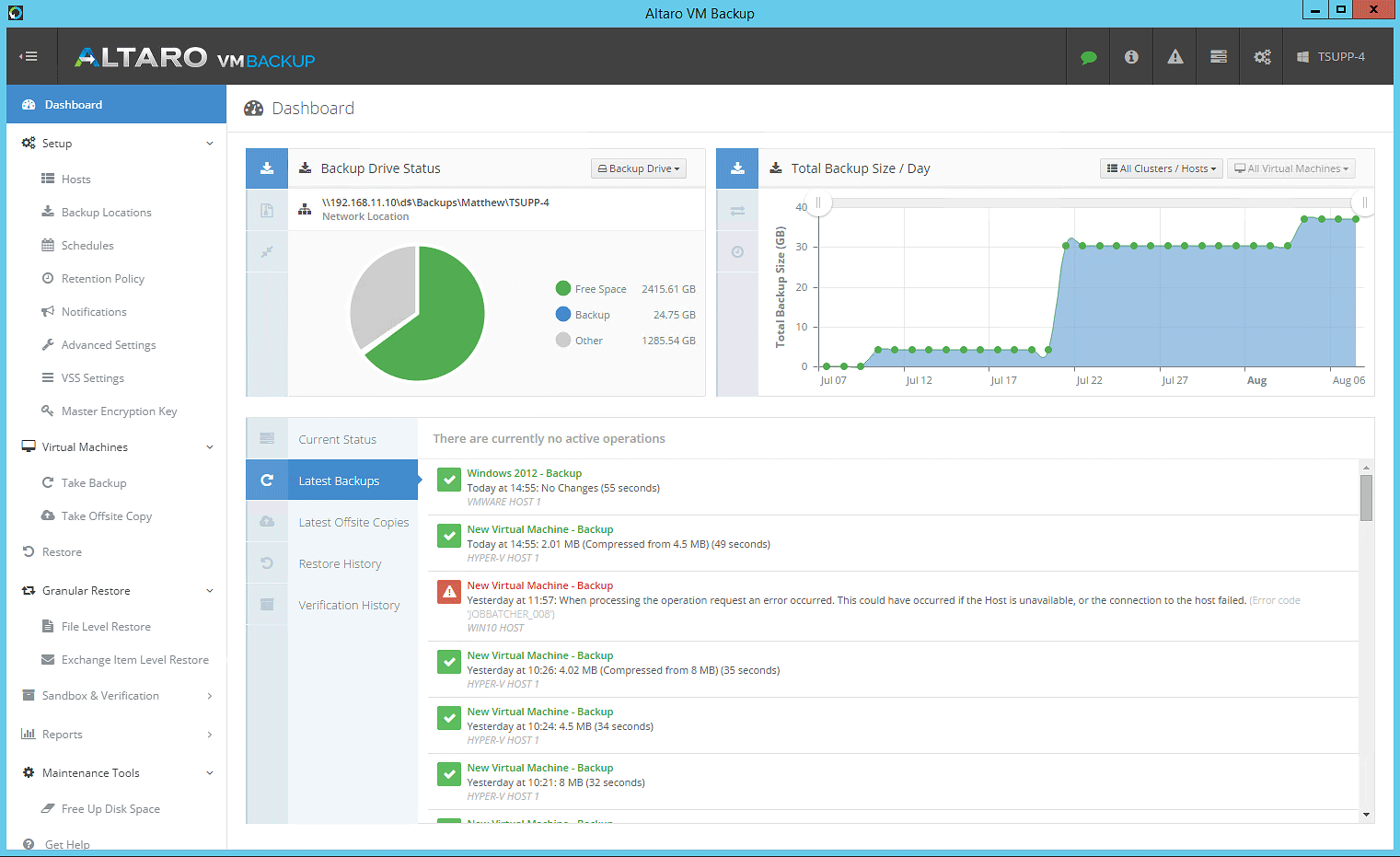Click the left range slider handle on chart
1400x857 pixels.
pyautogui.click(x=817, y=203)
